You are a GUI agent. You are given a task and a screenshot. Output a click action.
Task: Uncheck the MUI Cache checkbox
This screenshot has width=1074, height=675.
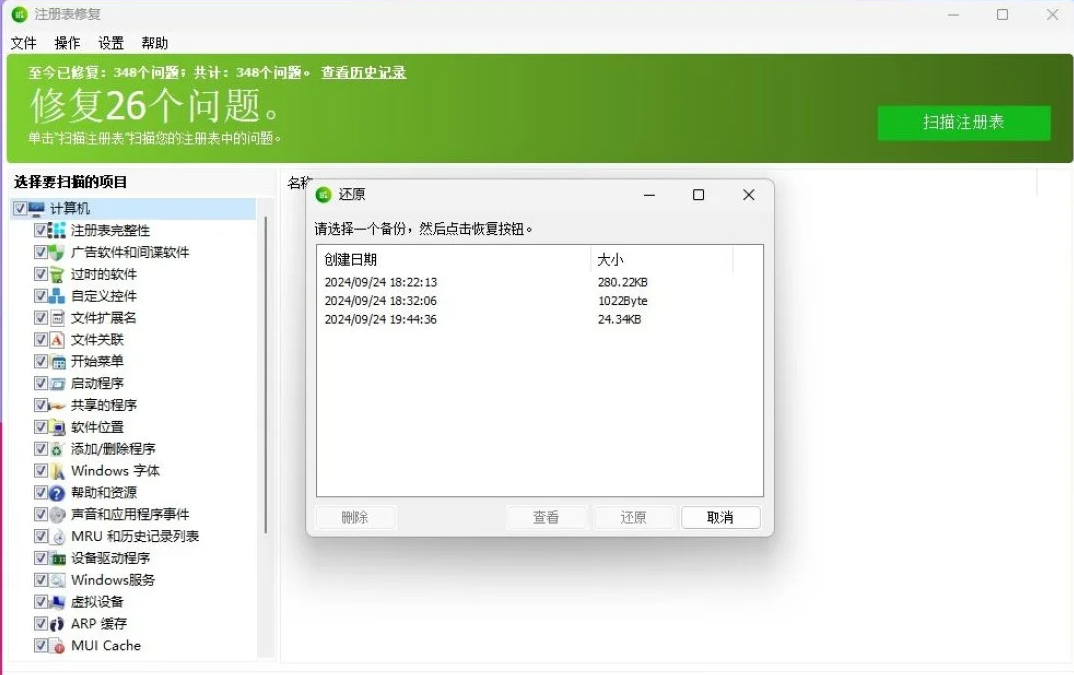pyautogui.click(x=40, y=645)
